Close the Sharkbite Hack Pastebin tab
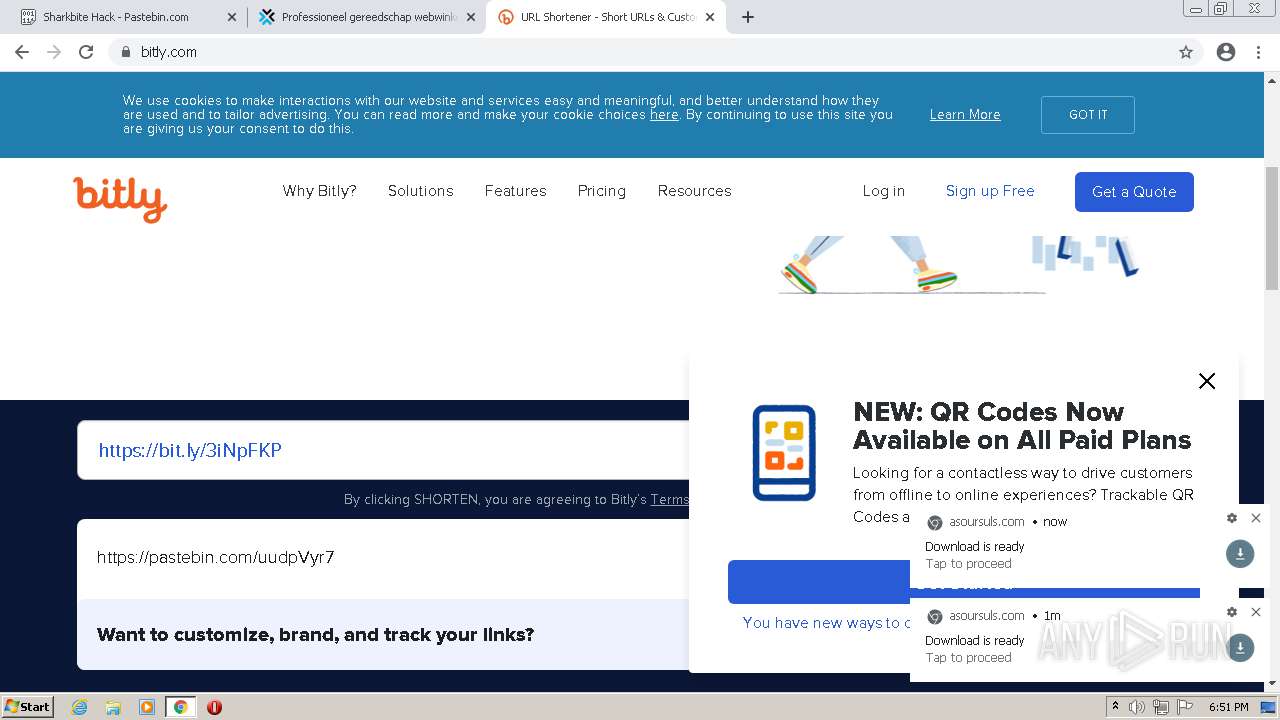The width and height of the screenshot is (1280, 720). pos(232,17)
